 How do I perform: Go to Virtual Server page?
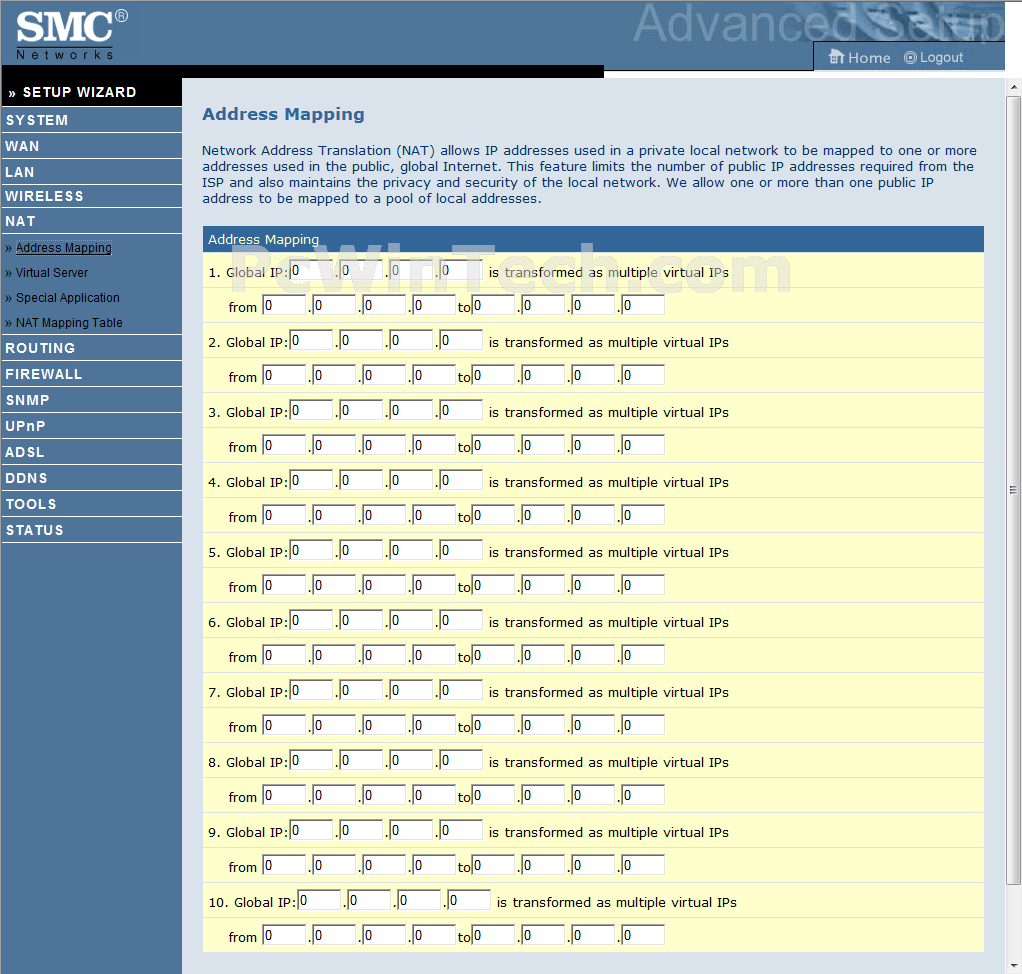pyautogui.click(x=51, y=273)
